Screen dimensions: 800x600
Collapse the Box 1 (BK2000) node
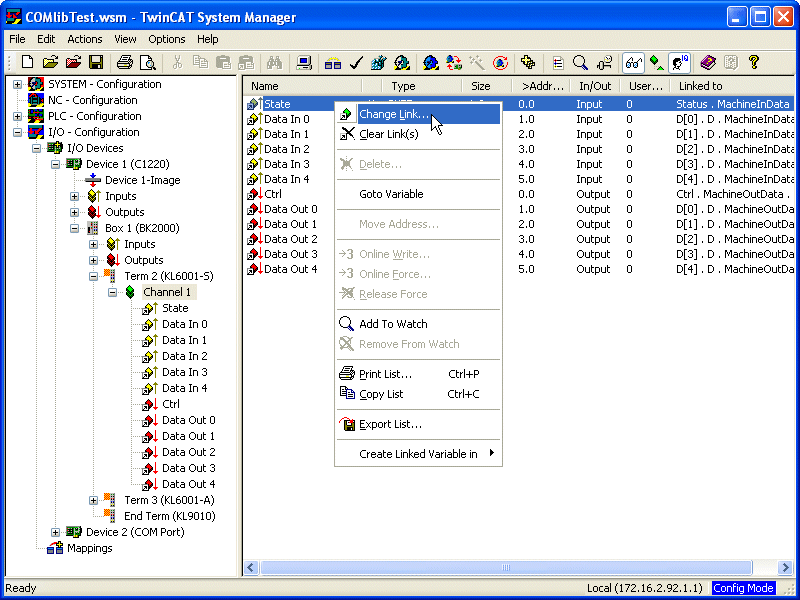pos(74,228)
